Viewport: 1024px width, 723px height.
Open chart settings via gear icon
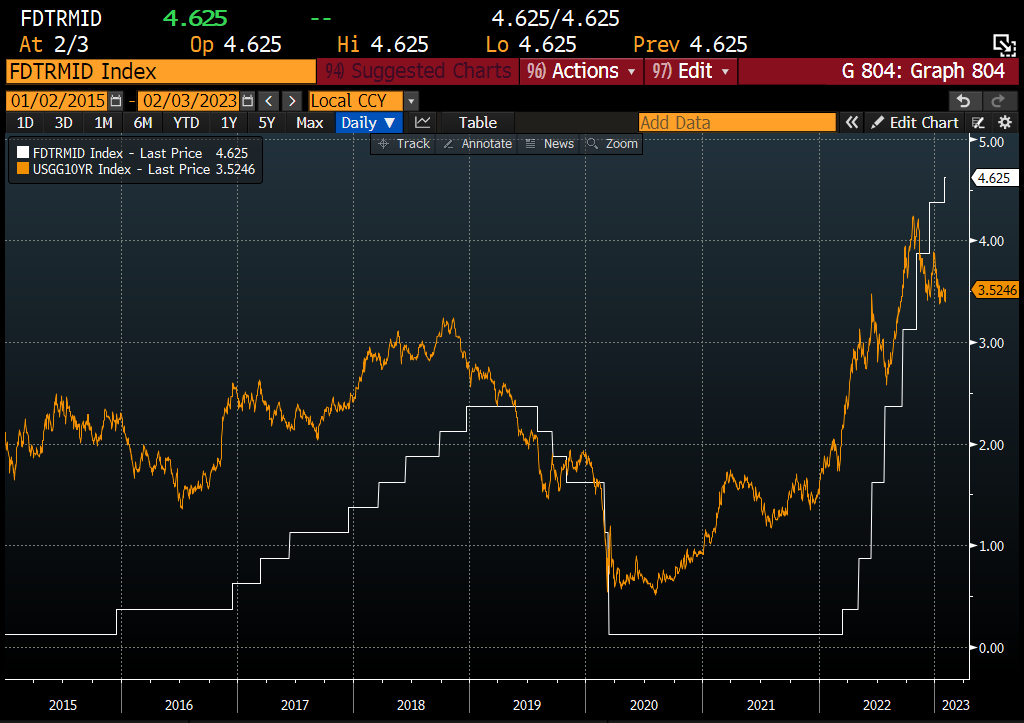[1005, 122]
